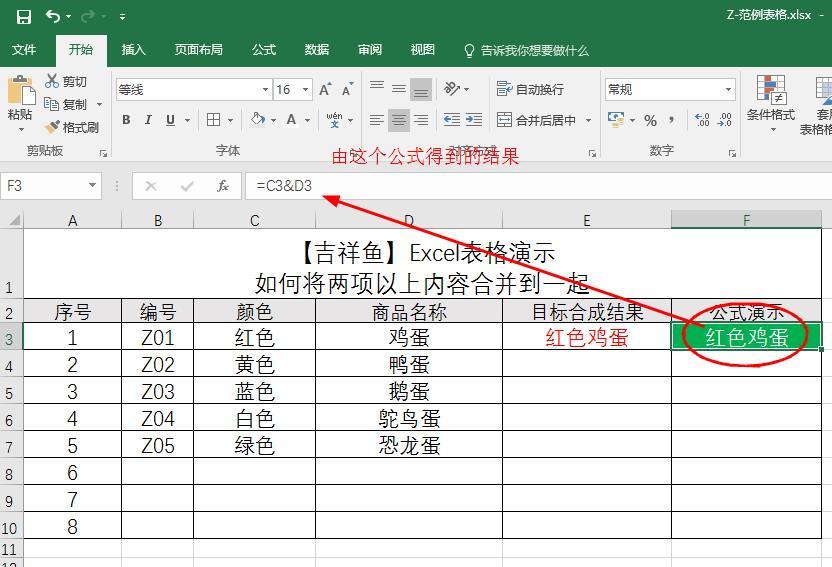Open the font size 16 dropdown

pyautogui.click(x=306, y=90)
